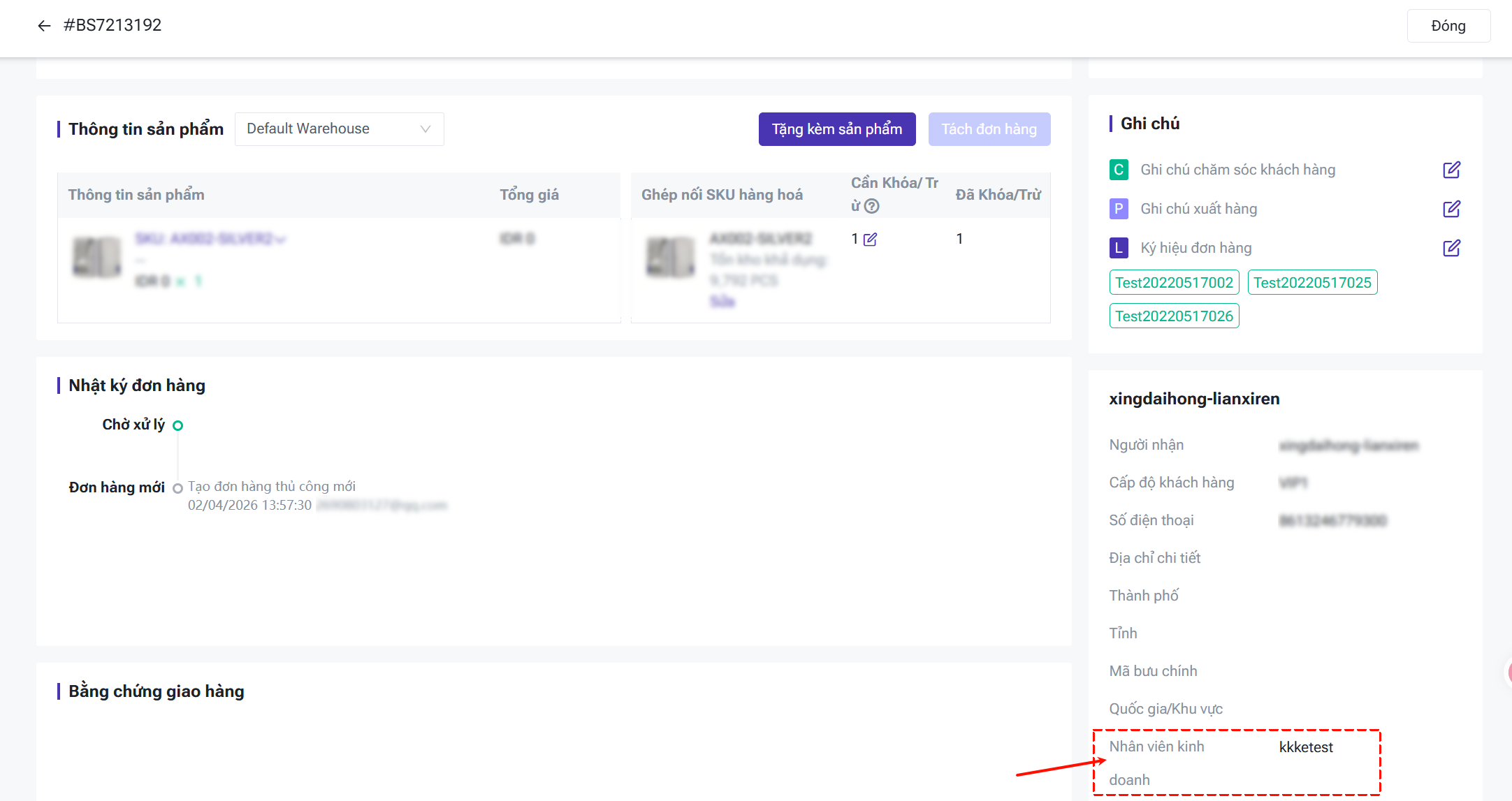Select the Test20220517025 tag

1312,283
